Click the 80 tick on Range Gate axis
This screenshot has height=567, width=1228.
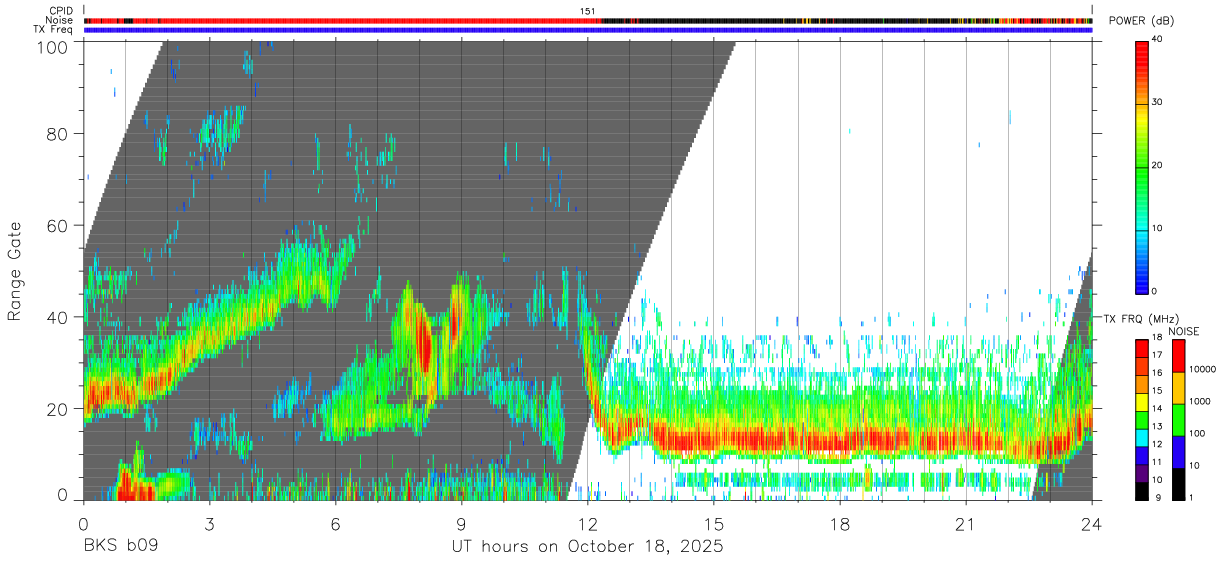tap(58, 134)
